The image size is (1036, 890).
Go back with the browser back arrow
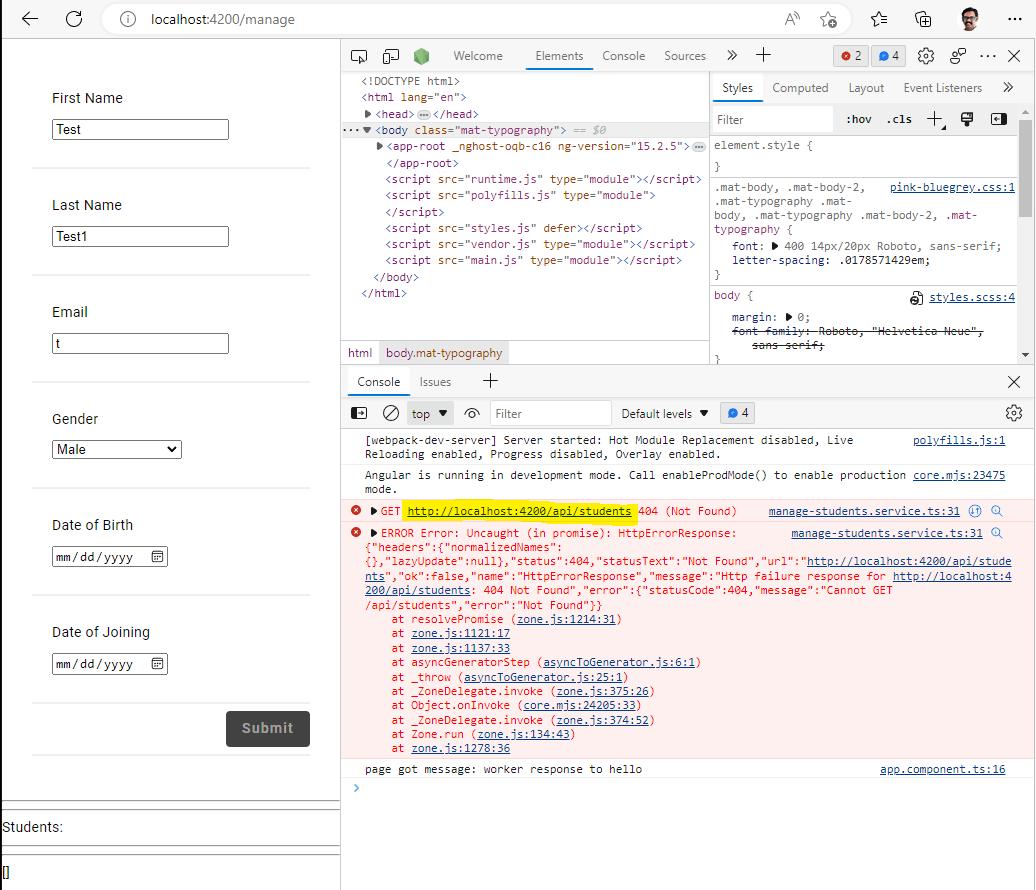click(30, 19)
